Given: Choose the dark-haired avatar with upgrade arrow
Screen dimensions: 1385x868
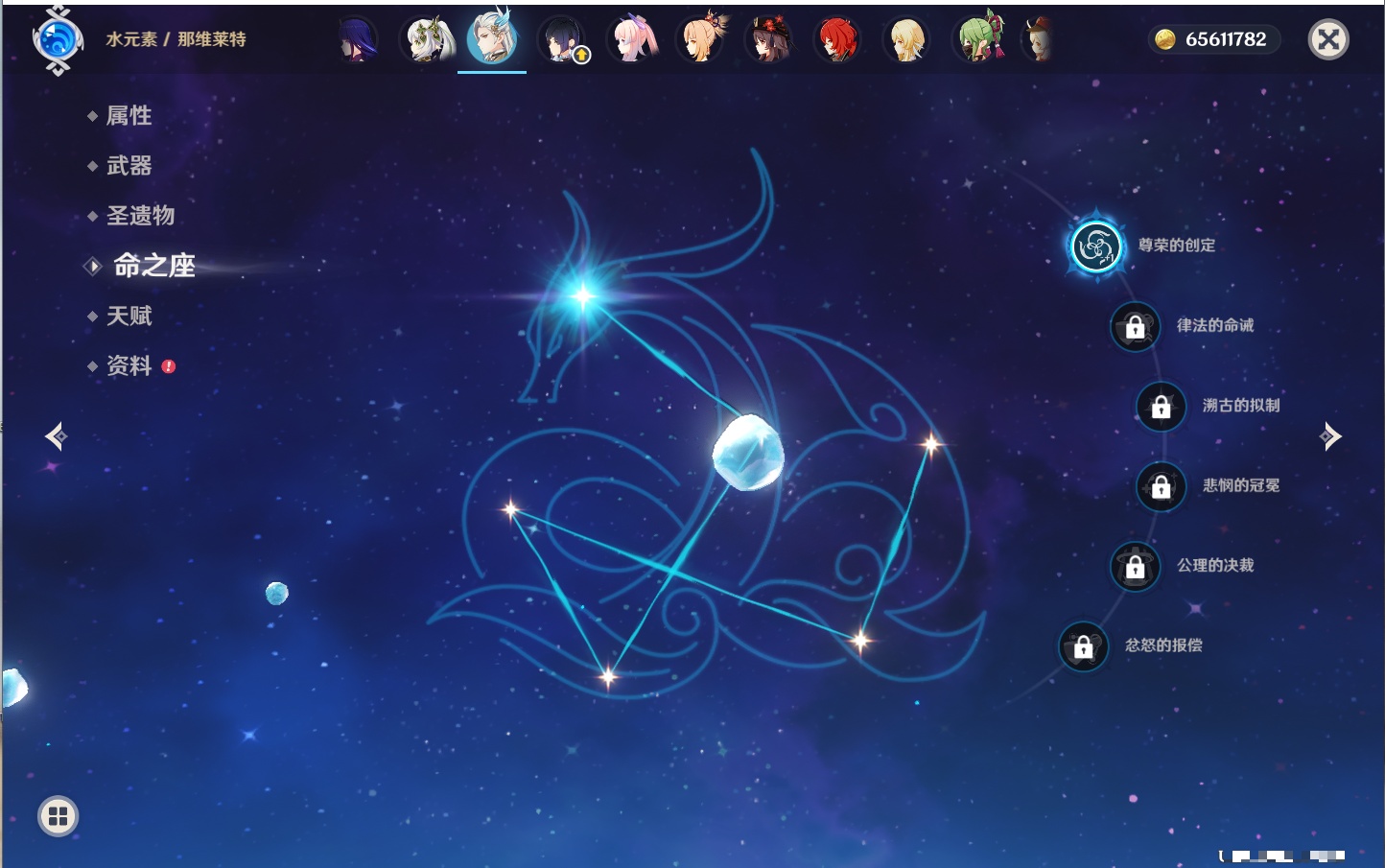Looking at the screenshot, I should coord(562,39).
